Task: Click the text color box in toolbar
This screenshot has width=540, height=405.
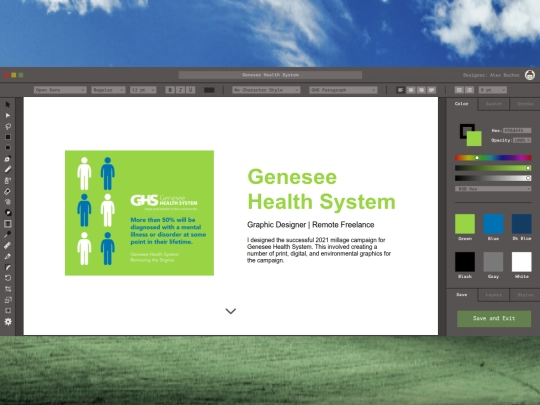Action: click(209, 90)
